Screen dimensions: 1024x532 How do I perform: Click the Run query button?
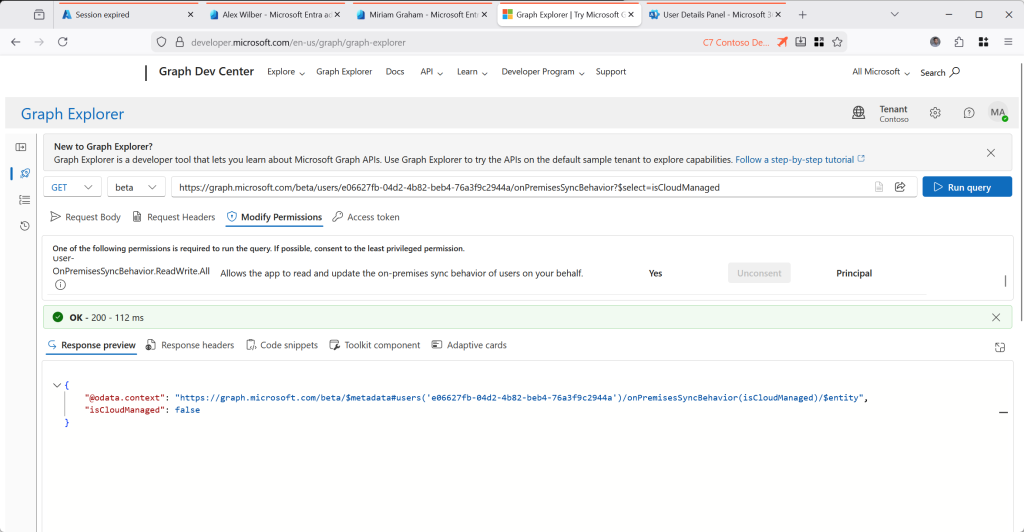point(966,187)
